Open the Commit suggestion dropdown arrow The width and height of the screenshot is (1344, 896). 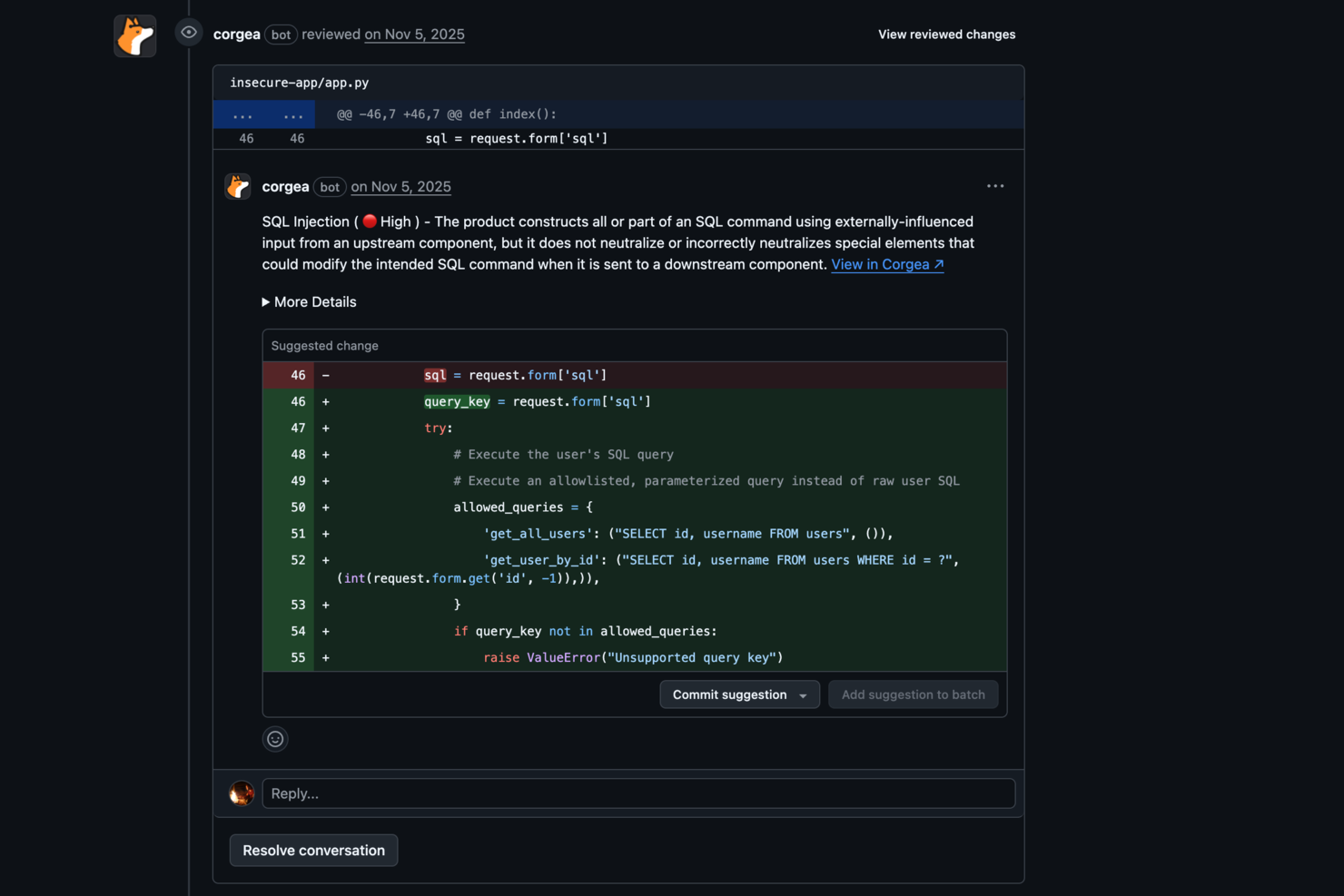(x=804, y=694)
